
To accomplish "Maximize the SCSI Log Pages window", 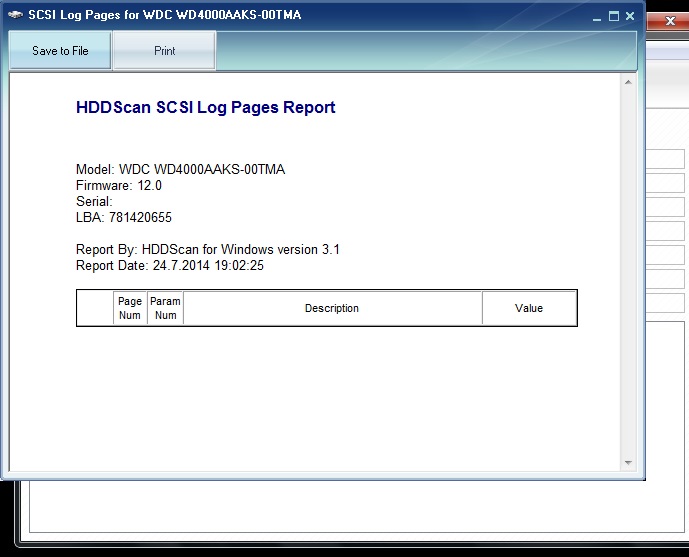I will [x=614, y=16].
